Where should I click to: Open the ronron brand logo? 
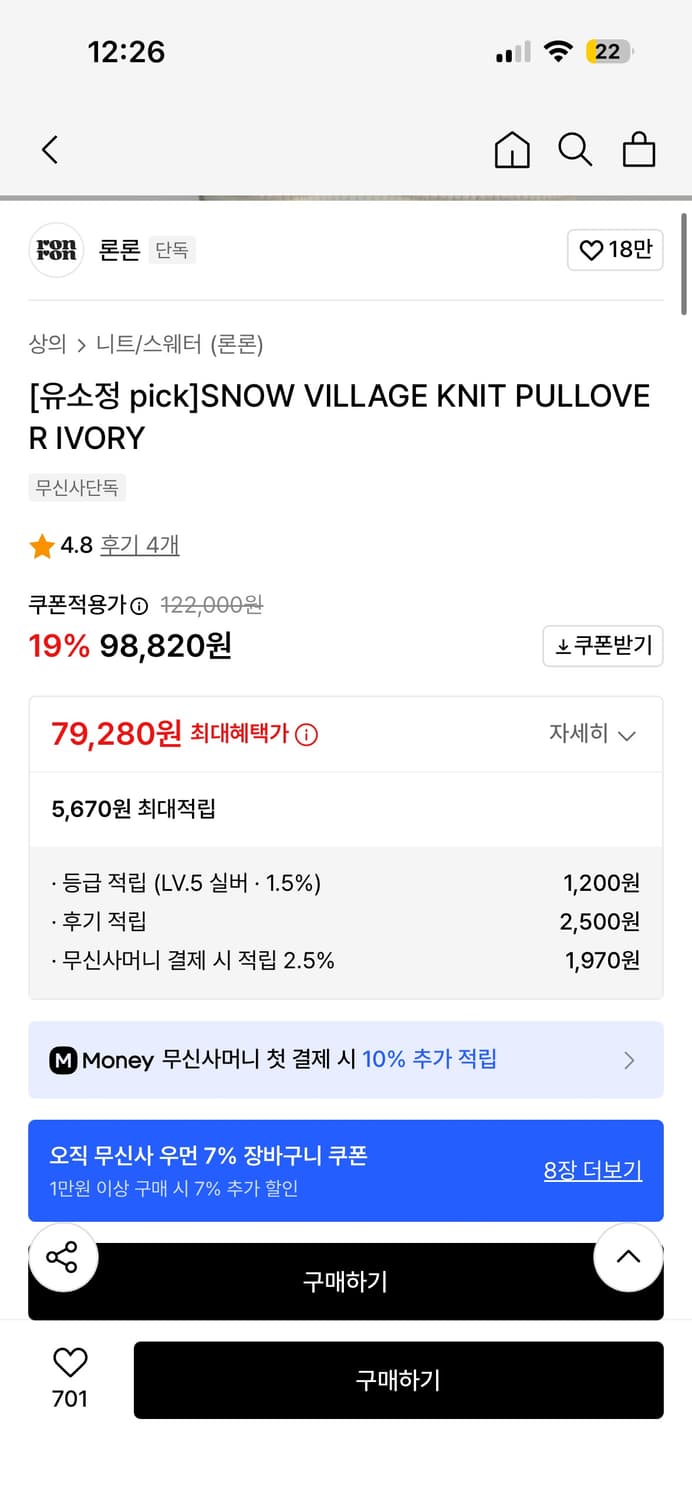55,250
